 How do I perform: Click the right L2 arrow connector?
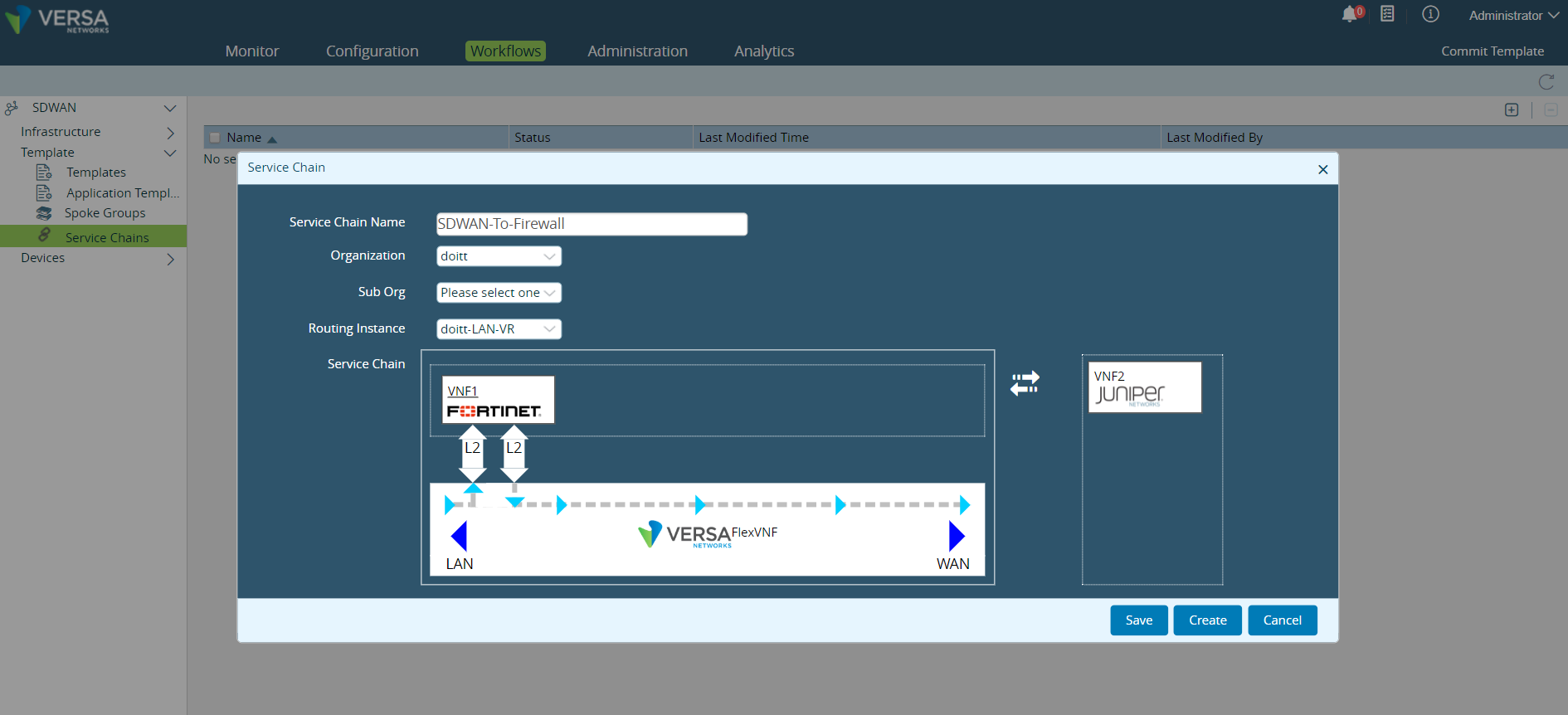514,454
